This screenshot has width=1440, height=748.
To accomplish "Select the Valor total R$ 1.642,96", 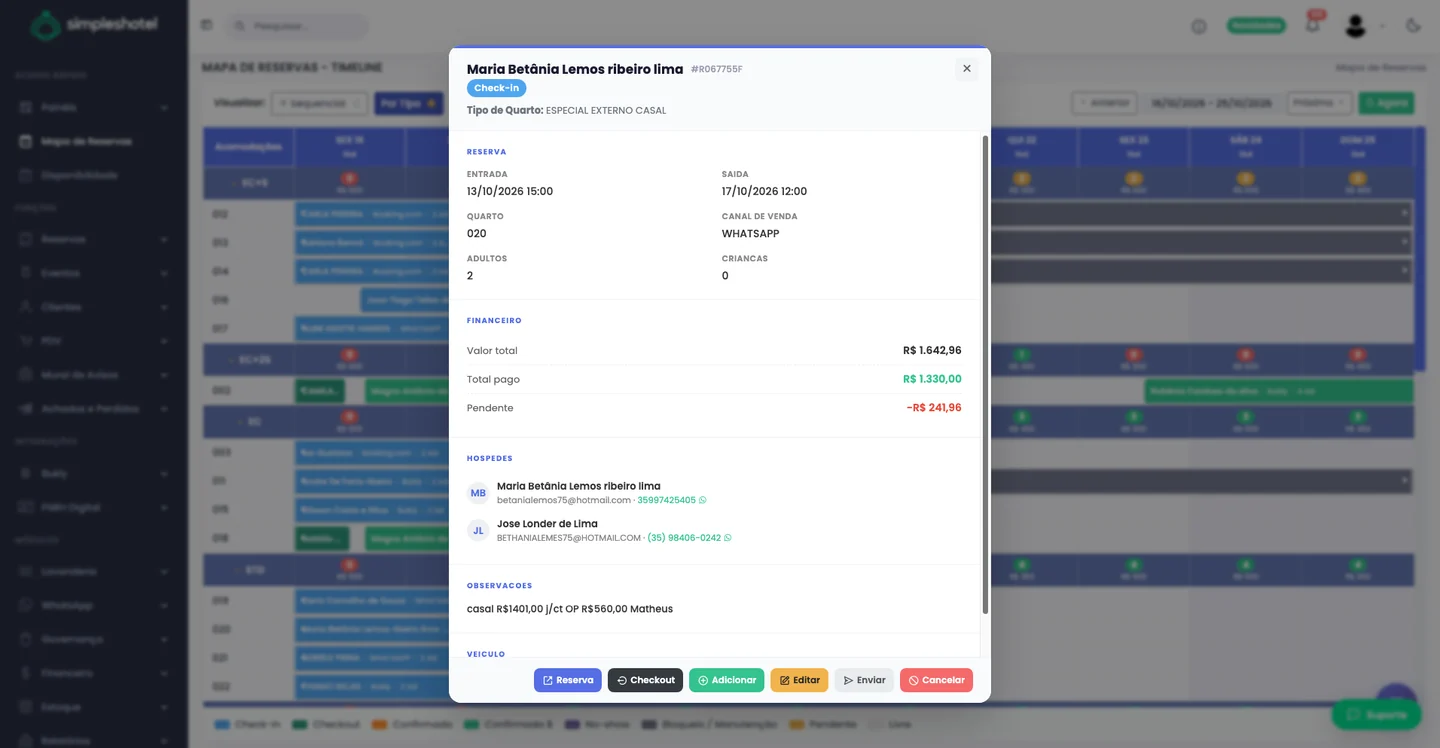I will click(932, 351).
